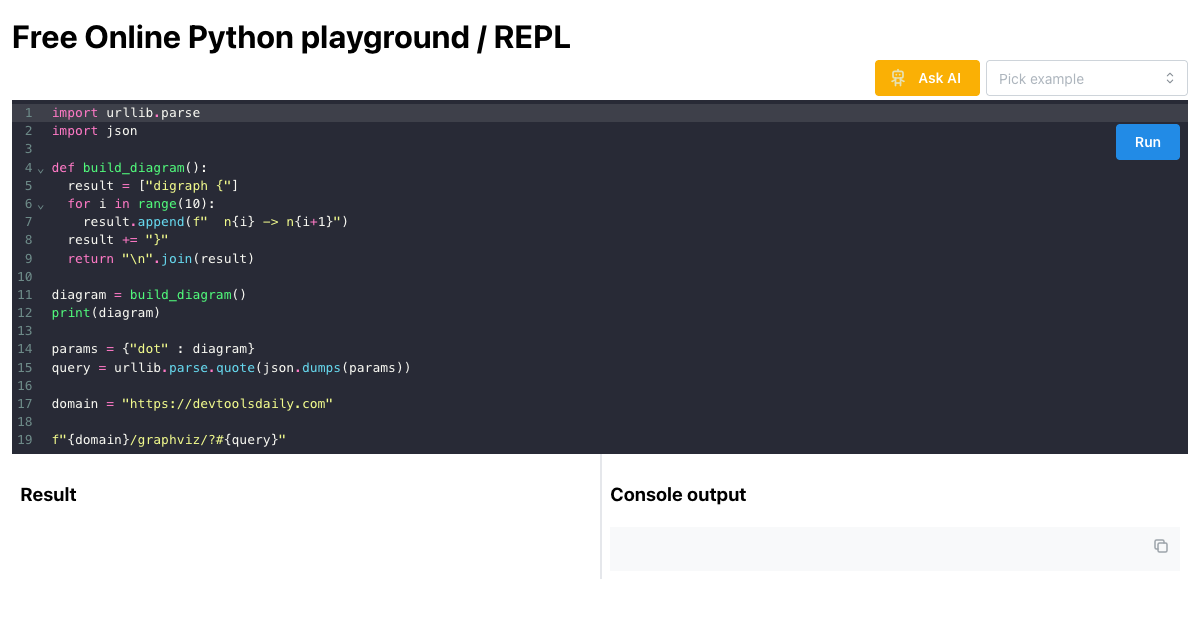Image resolution: width=1200 pixels, height=630 pixels.
Task: Open the Pick example dropdown
Action: coord(1087,77)
